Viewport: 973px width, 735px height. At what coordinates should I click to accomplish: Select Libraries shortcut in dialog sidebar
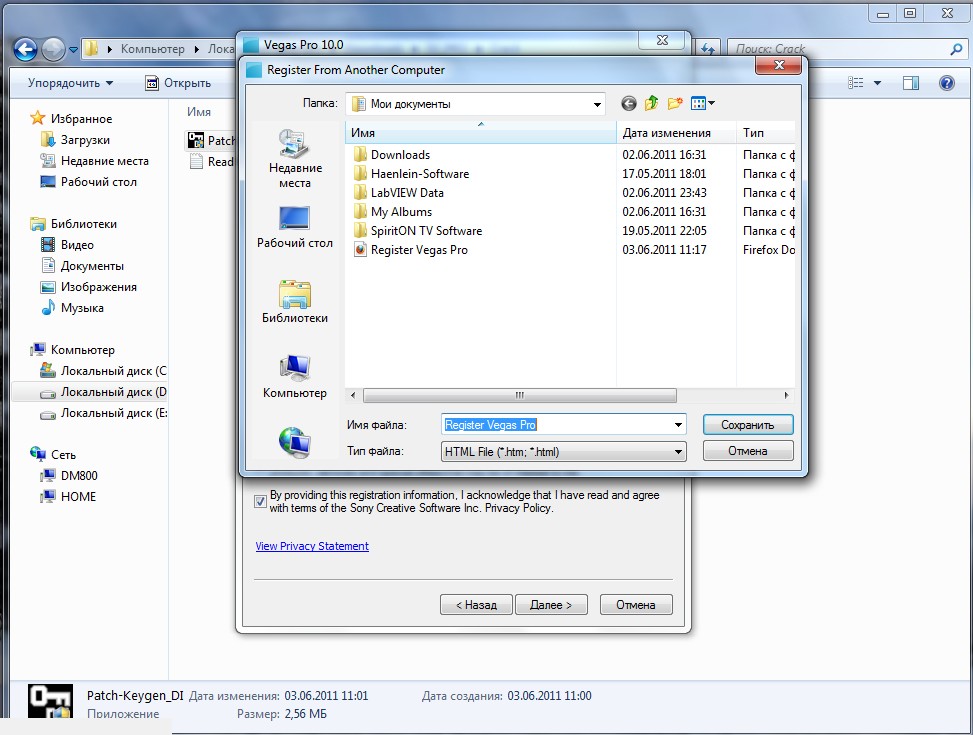click(295, 302)
